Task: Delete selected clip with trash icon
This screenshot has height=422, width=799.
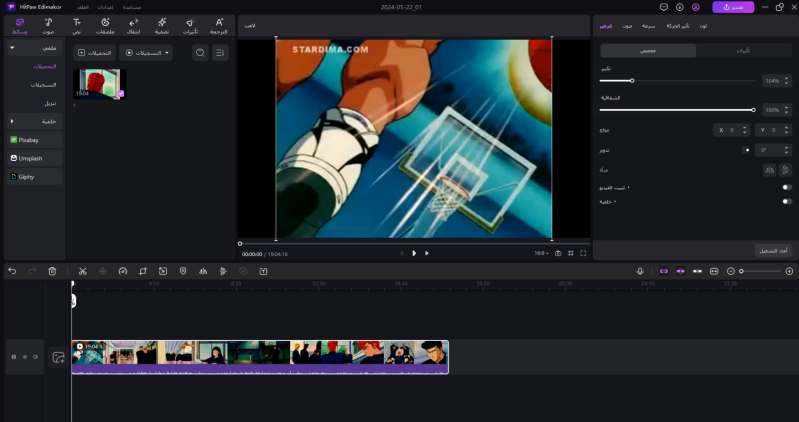Action: [x=52, y=271]
